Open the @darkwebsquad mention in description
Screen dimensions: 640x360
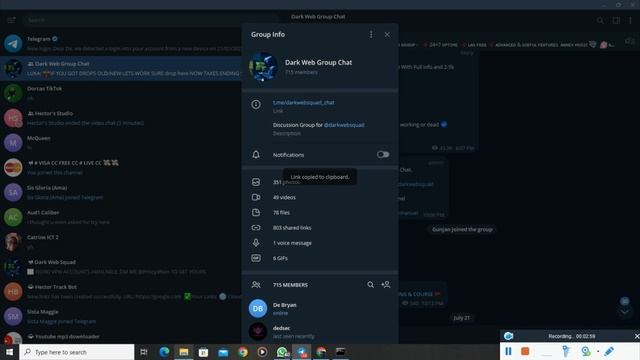(344, 125)
